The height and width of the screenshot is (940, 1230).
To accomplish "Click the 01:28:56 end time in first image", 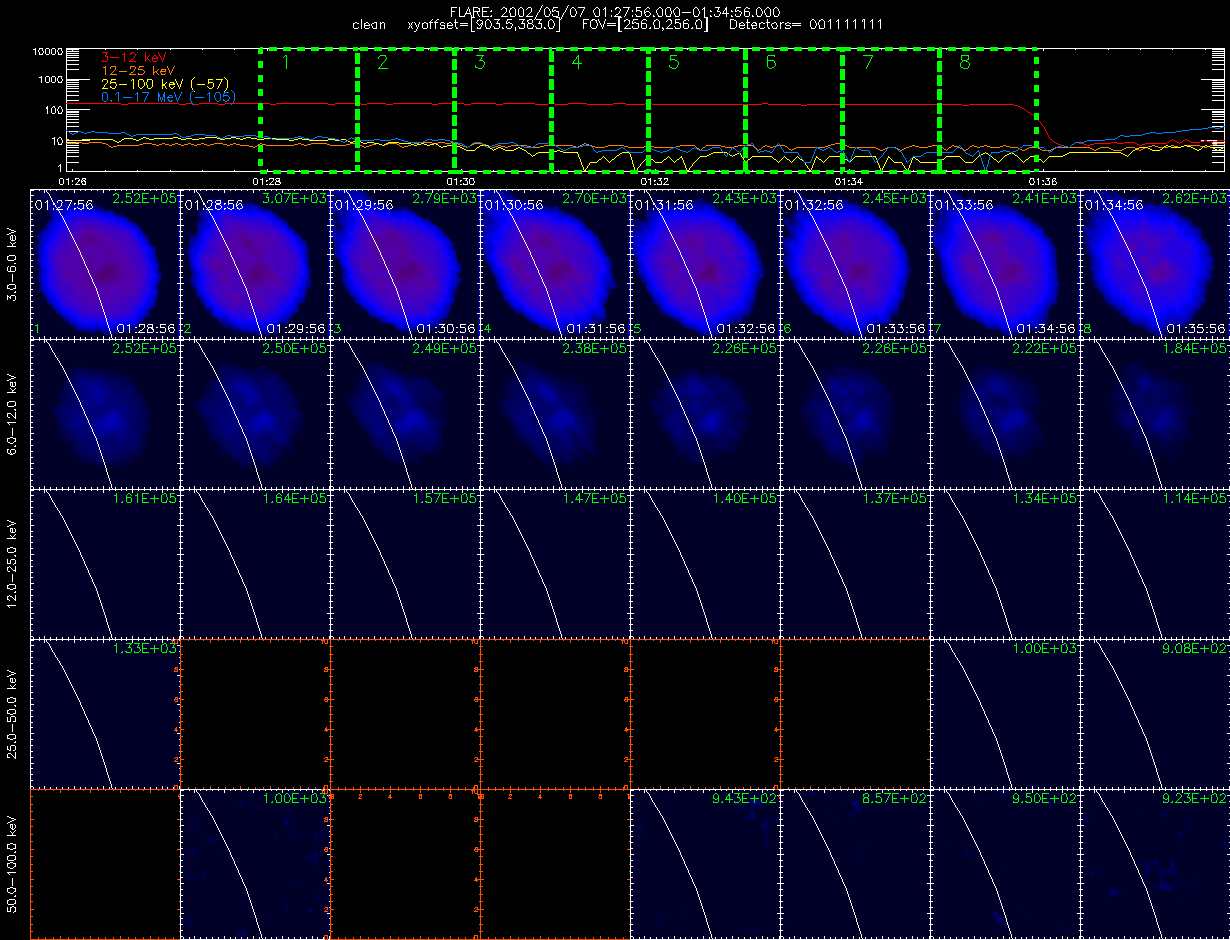I will tap(145, 328).
